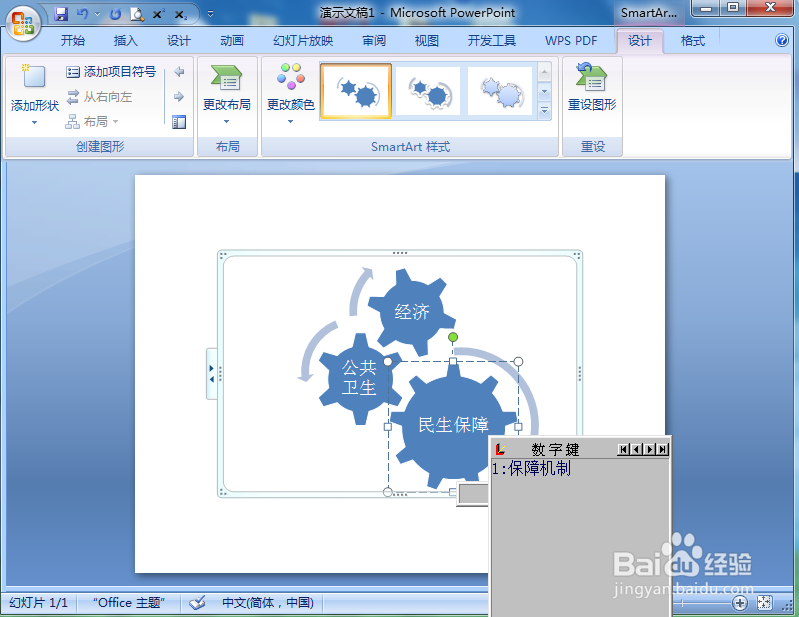The height and width of the screenshot is (617, 799).
Task: Expand SmartArt text pane side tab
Action: (x=211, y=374)
